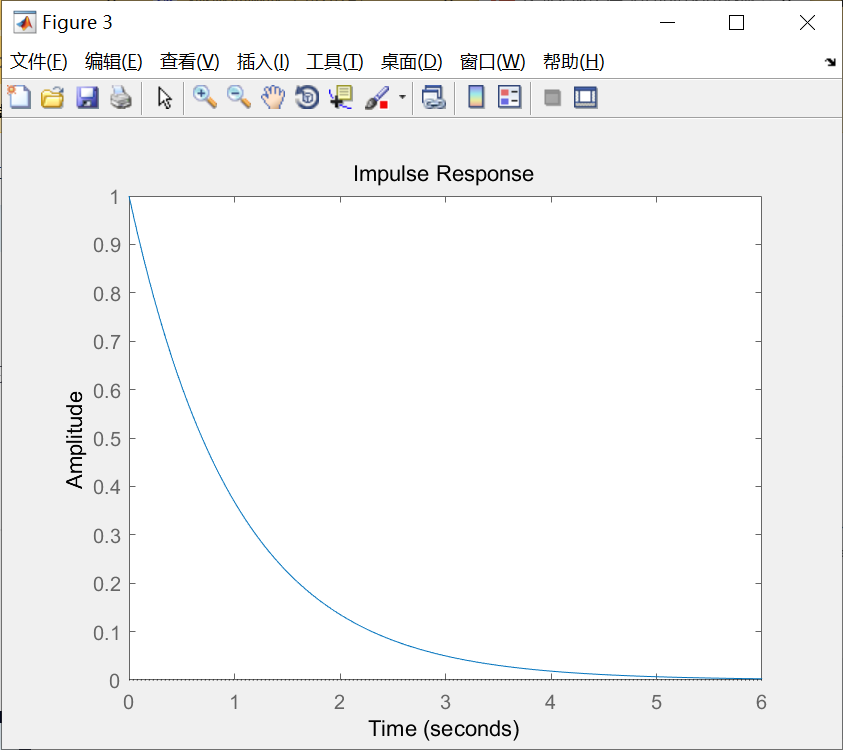Open the 插入 menu
The width and height of the screenshot is (843, 750).
point(262,61)
